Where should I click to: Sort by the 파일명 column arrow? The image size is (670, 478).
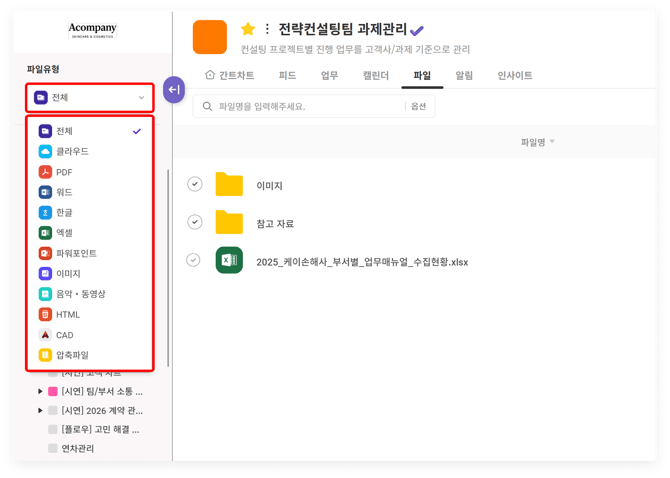tap(552, 142)
